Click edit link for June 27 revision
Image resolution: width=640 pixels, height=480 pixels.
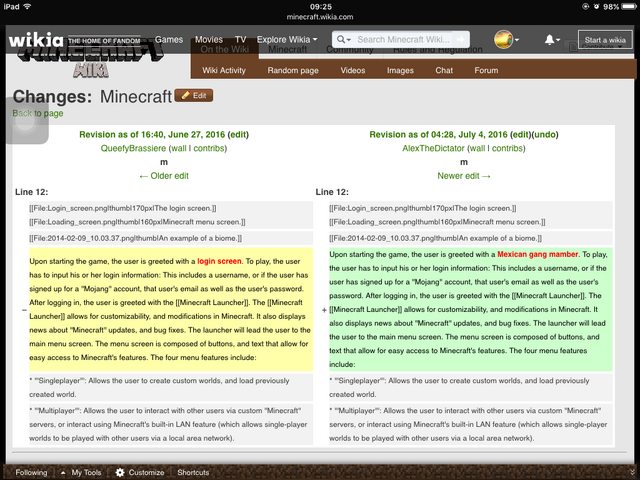(238, 134)
